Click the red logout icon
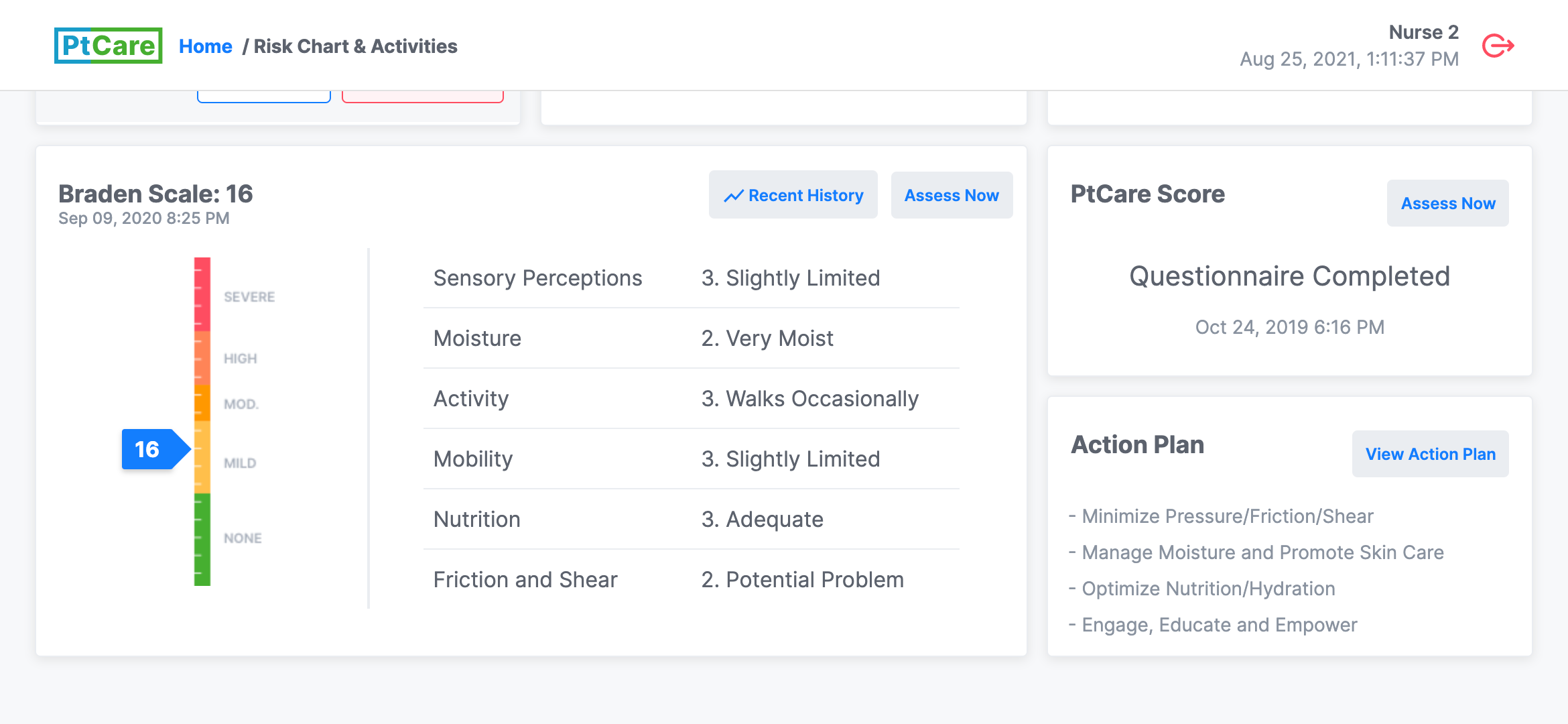Viewport: 1568px width, 724px height. 1498,46
